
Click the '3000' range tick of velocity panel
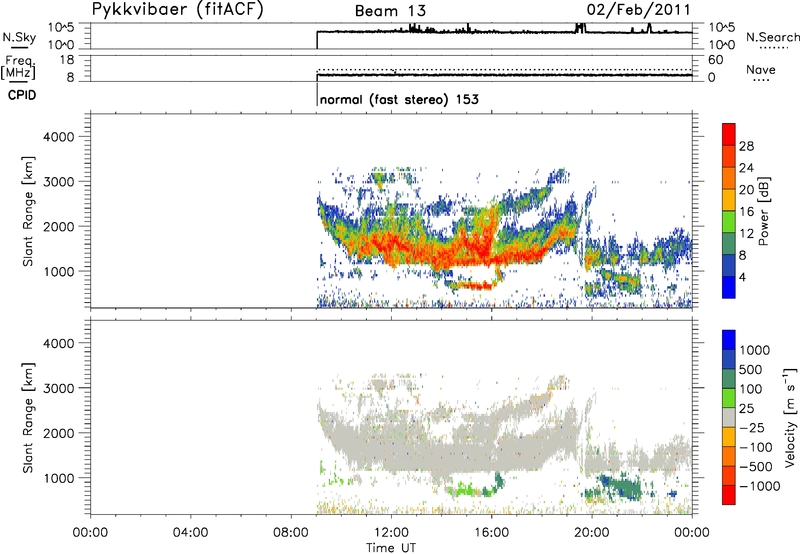(x=58, y=388)
